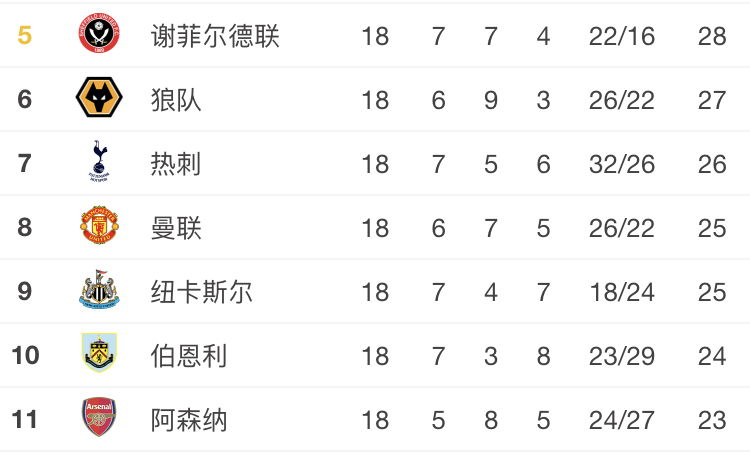Open the Arsenal cannon crest
This screenshot has height=452, width=750.
[x=99, y=417]
